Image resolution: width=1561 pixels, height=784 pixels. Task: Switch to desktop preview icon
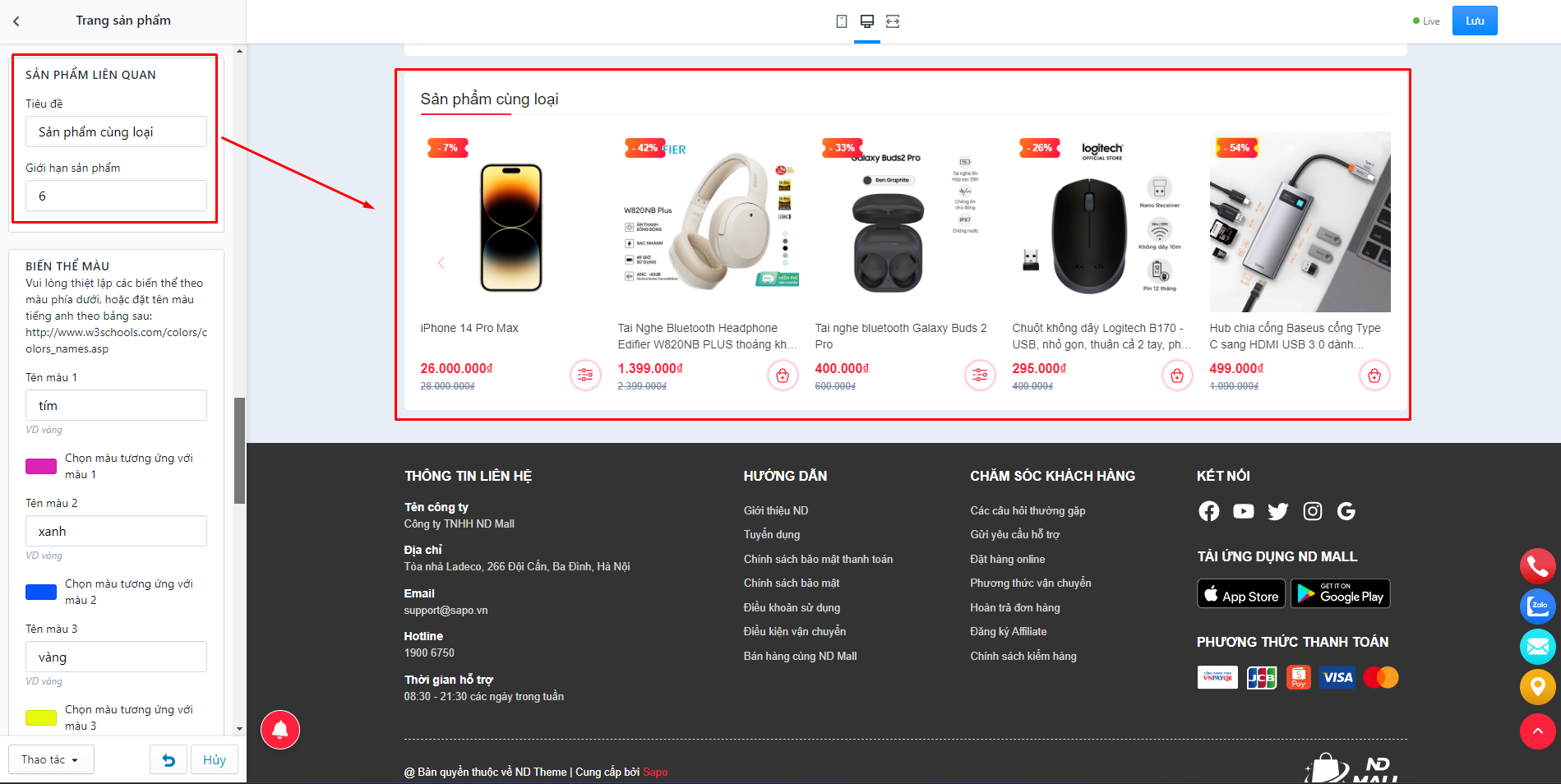point(867,21)
